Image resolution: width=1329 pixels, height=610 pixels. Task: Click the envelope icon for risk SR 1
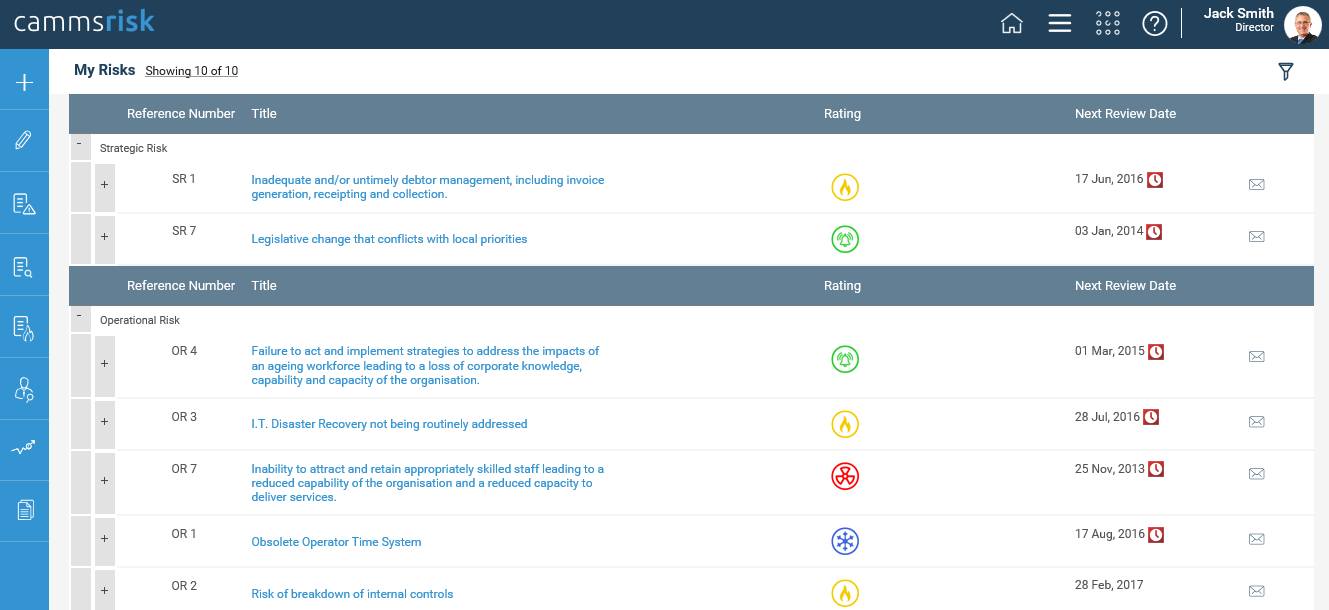tap(1257, 185)
